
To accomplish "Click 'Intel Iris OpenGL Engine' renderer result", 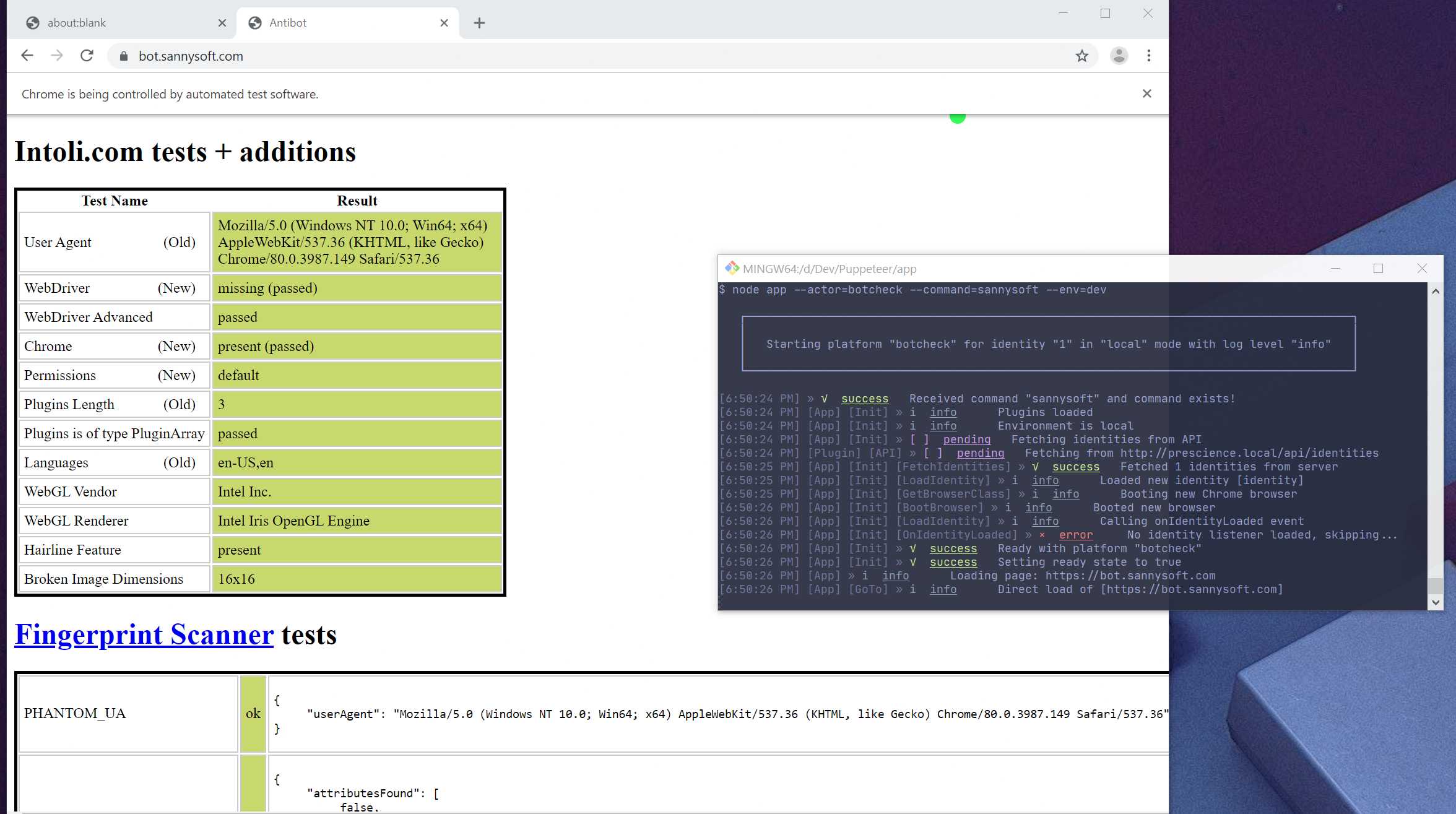I will click(357, 521).
